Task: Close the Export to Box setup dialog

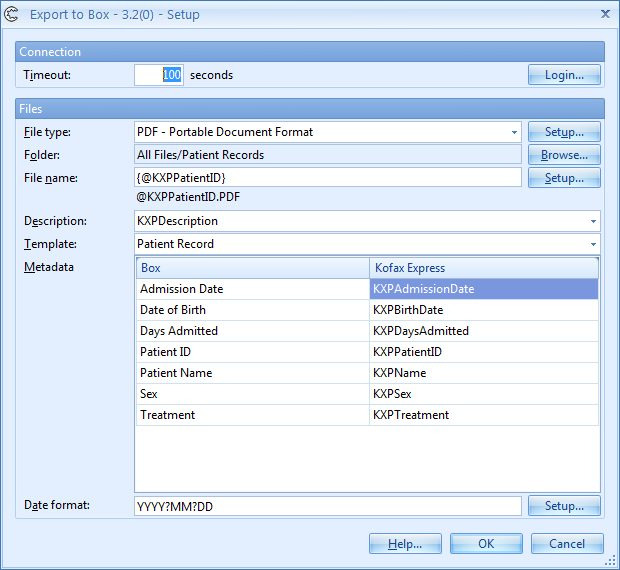Action: [604, 14]
